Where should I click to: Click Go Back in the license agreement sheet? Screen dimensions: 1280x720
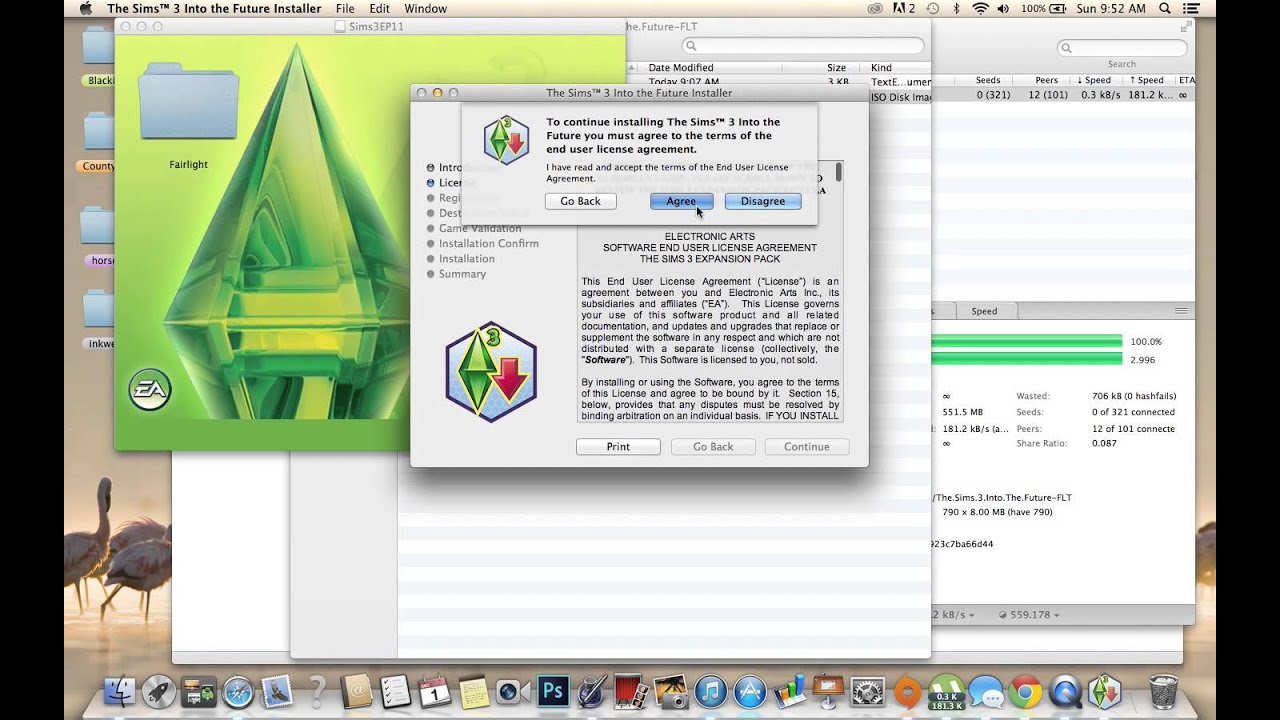(x=580, y=201)
